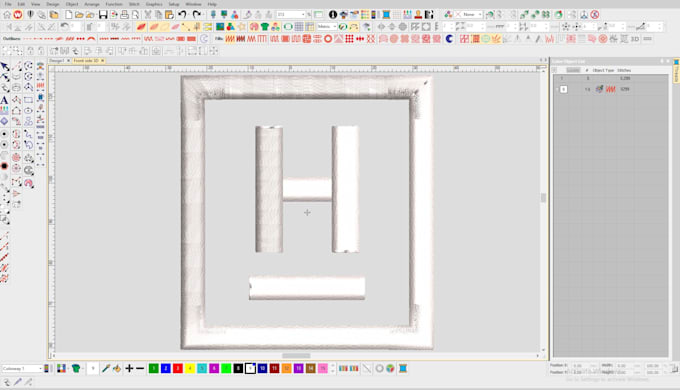This screenshot has height=390, width=680.
Task: Click the Home icon in the toolbar
Action: pyautogui.click(x=7, y=15)
